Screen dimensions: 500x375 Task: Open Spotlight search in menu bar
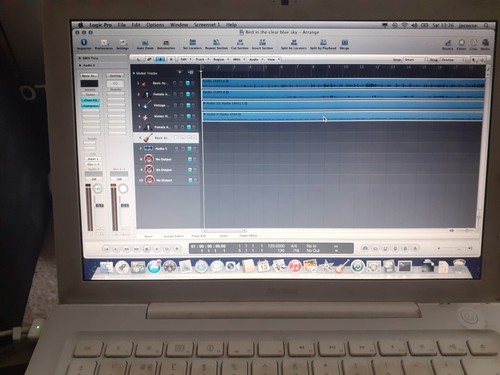click(x=486, y=25)
